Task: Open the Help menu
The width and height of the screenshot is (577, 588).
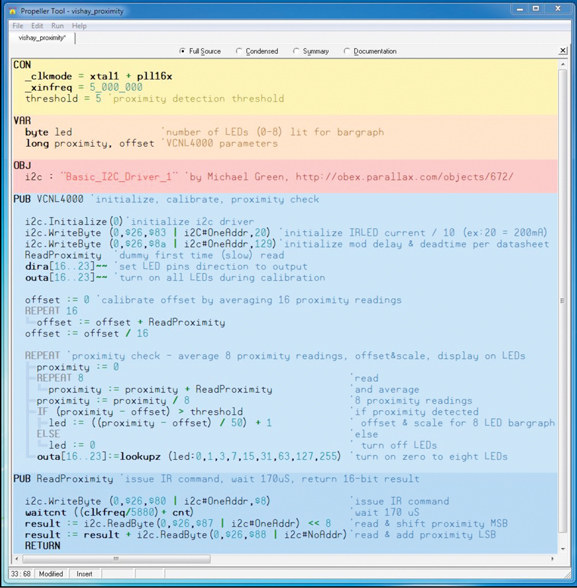Action: 79,26
